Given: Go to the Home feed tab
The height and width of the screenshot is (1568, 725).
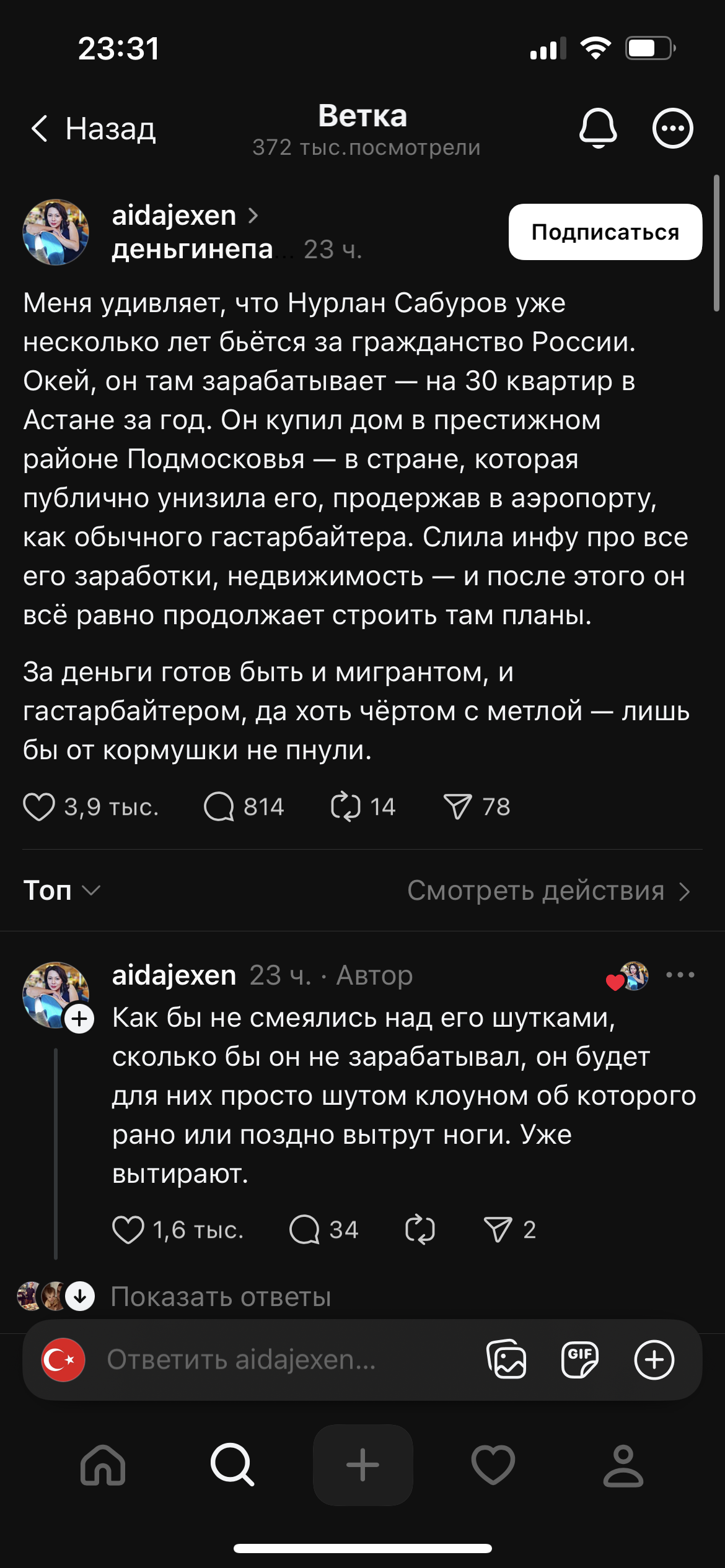Looking at the screenshot, I should click(x=103, y=1465).
